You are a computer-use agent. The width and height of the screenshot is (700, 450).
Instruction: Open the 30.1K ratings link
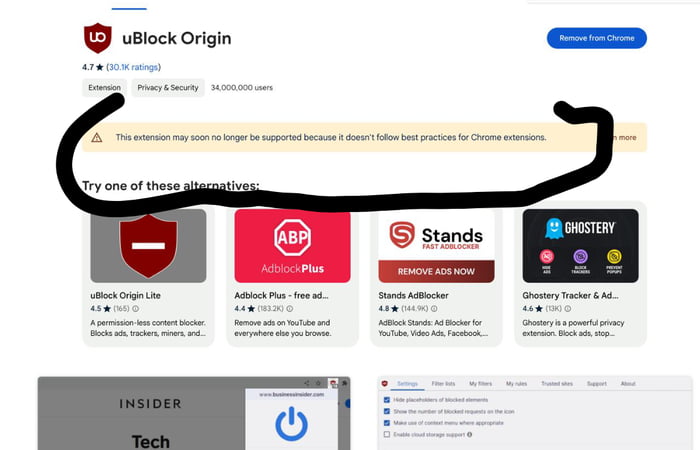[133, 67]
